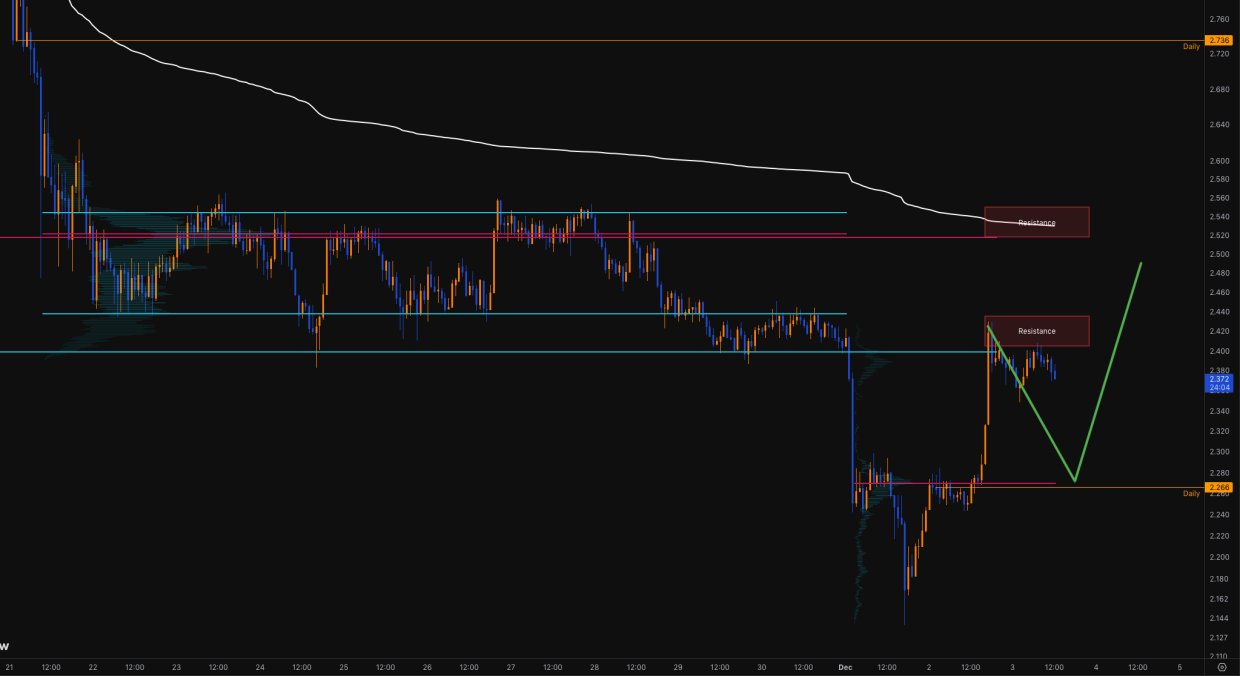This screenshot has width=1240, height=676.
Task: Click the 2.200 price axis label
Action: [x=1219, y=557]
